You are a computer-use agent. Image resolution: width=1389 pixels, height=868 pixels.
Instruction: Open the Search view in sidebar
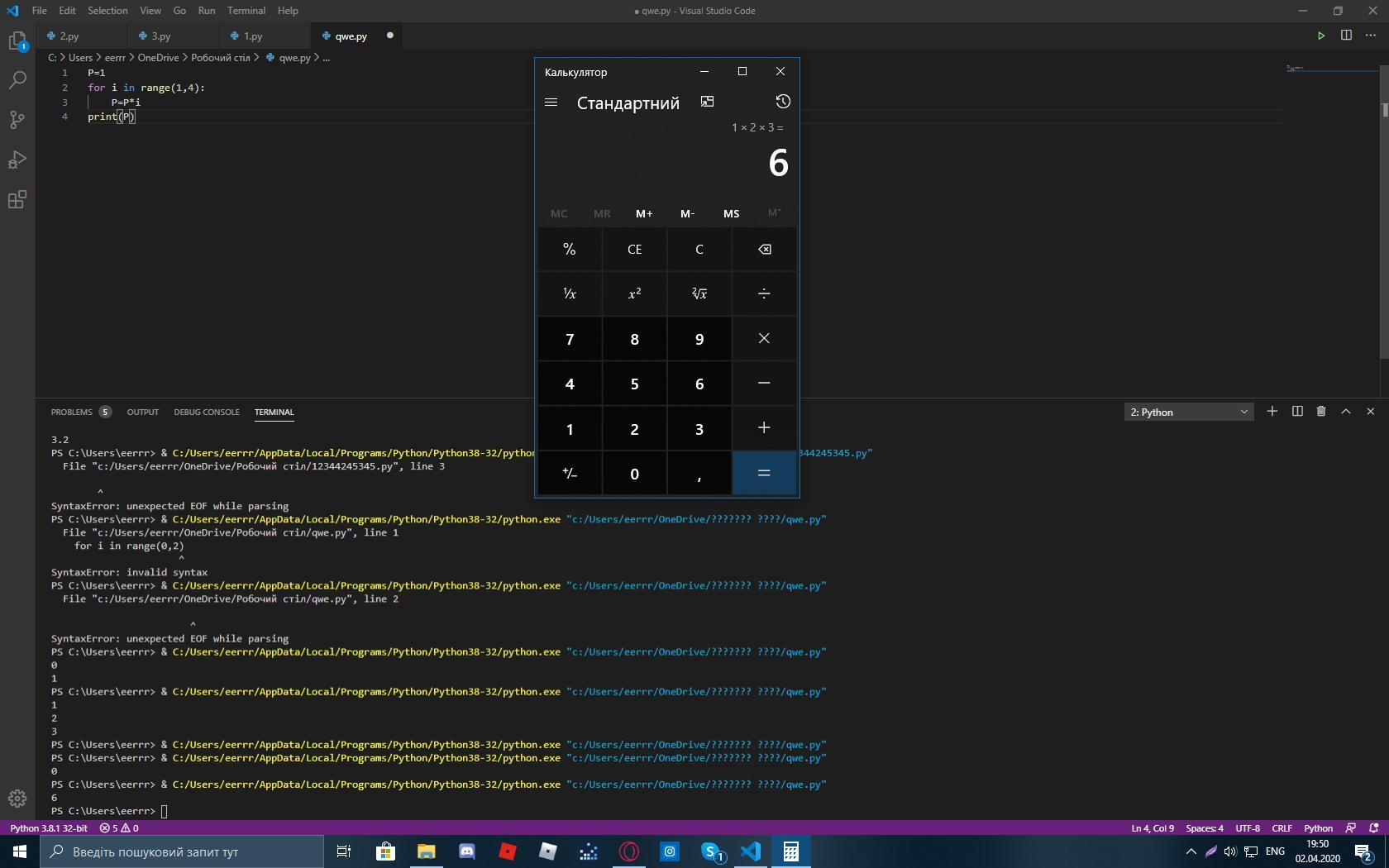point(17,80)
